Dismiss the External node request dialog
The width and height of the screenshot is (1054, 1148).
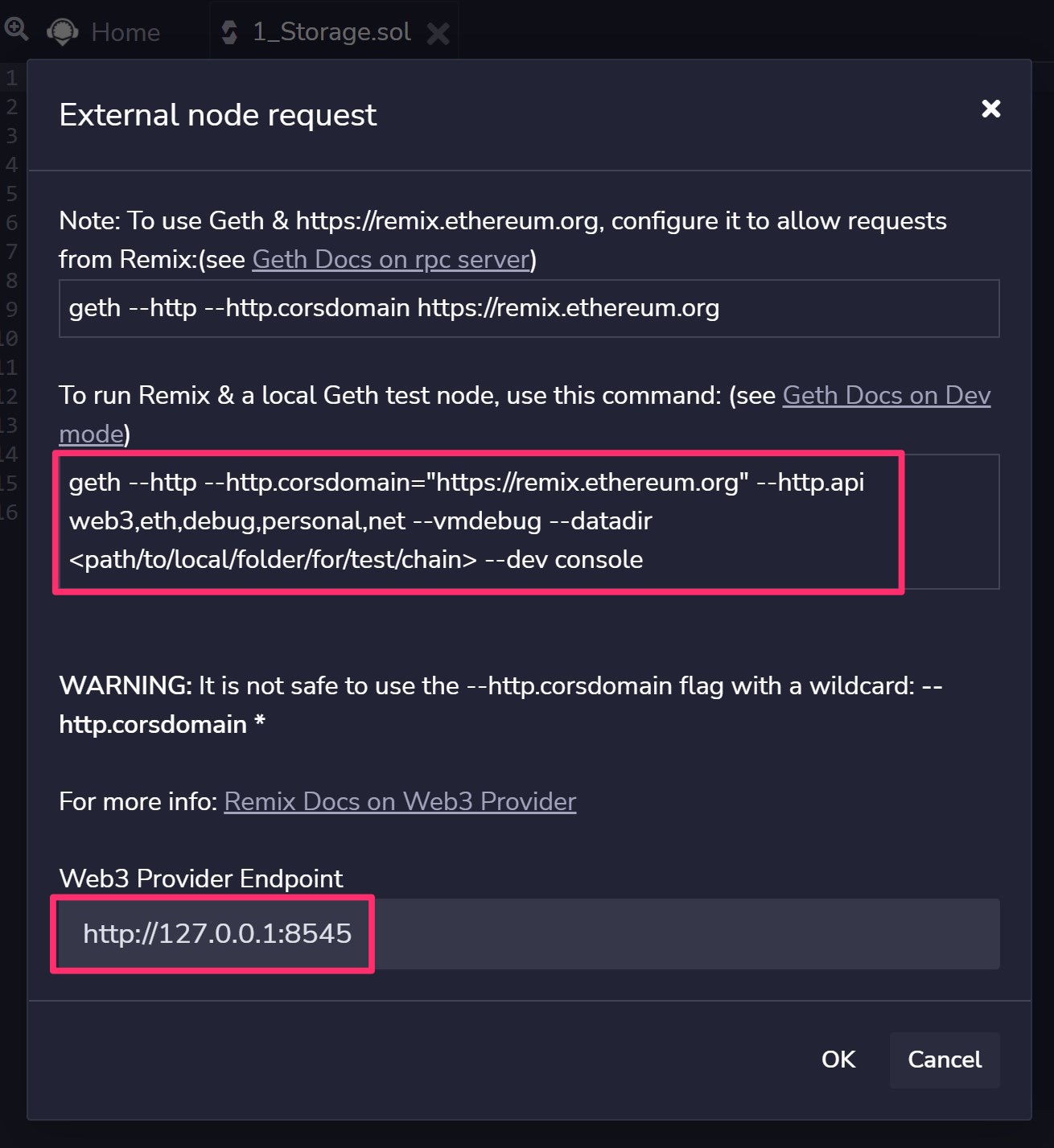991,109
